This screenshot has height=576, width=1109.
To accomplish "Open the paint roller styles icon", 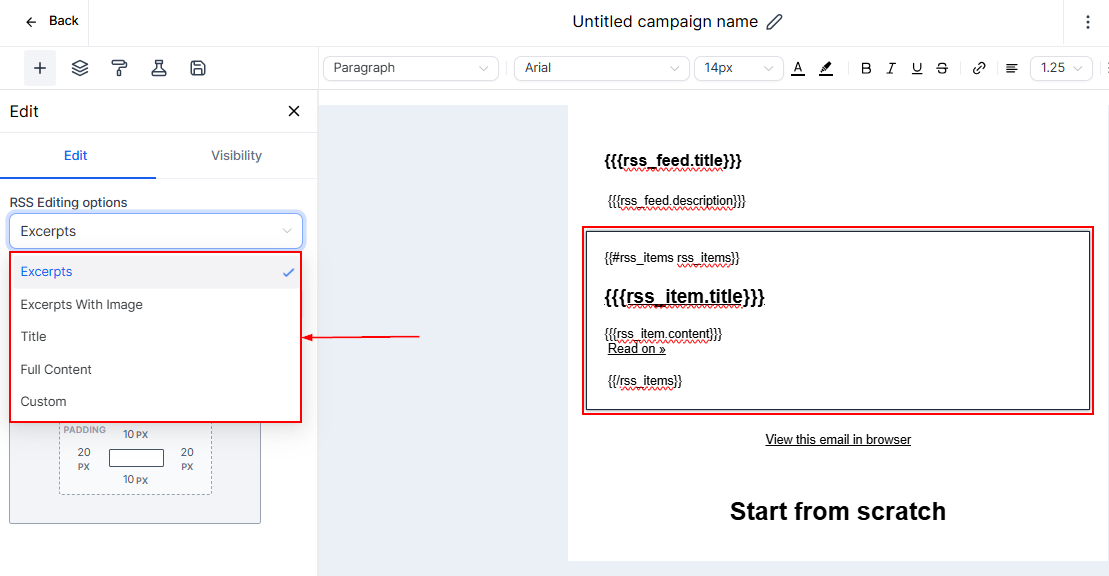I will pyautogui.click(x=119, y=68).
